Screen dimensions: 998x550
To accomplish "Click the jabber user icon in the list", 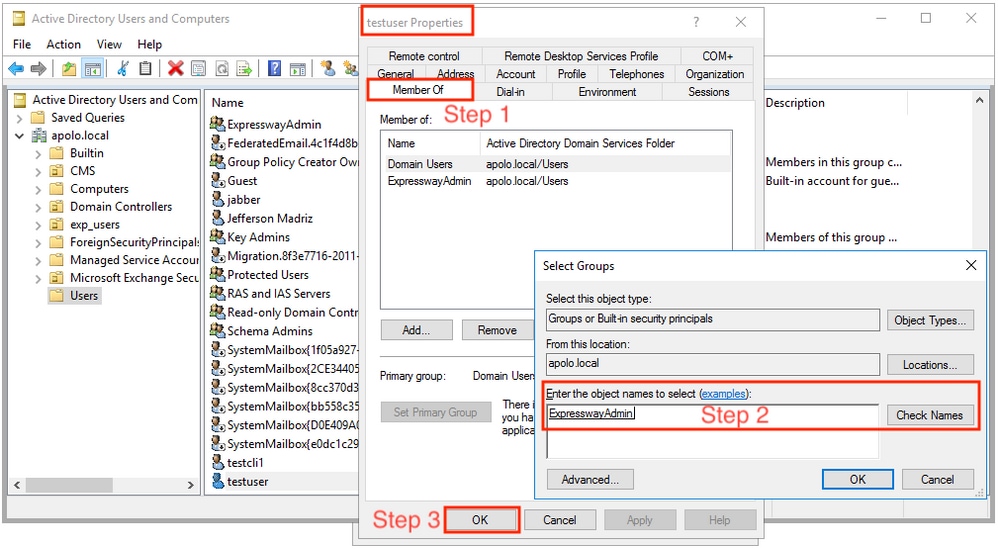I will [x=218, y=199].
